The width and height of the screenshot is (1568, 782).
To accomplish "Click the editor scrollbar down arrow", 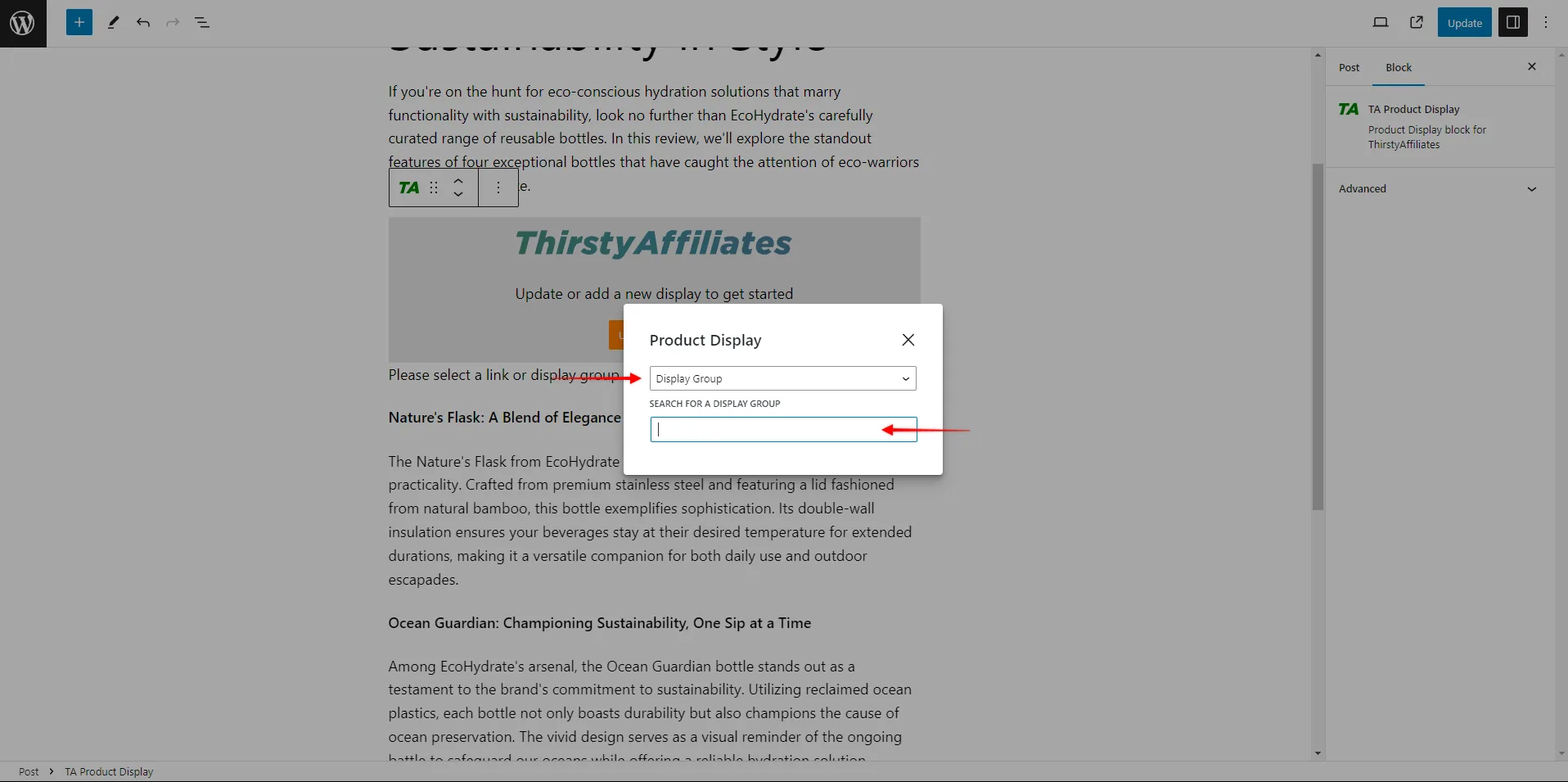I will (x=1318, y=753).
